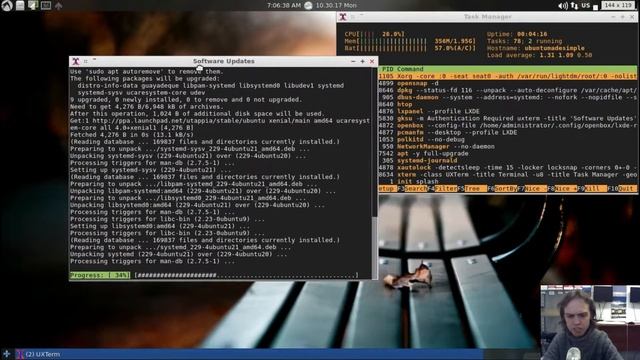
Task: Click the bottom panel plus icon
Action: 6,354
